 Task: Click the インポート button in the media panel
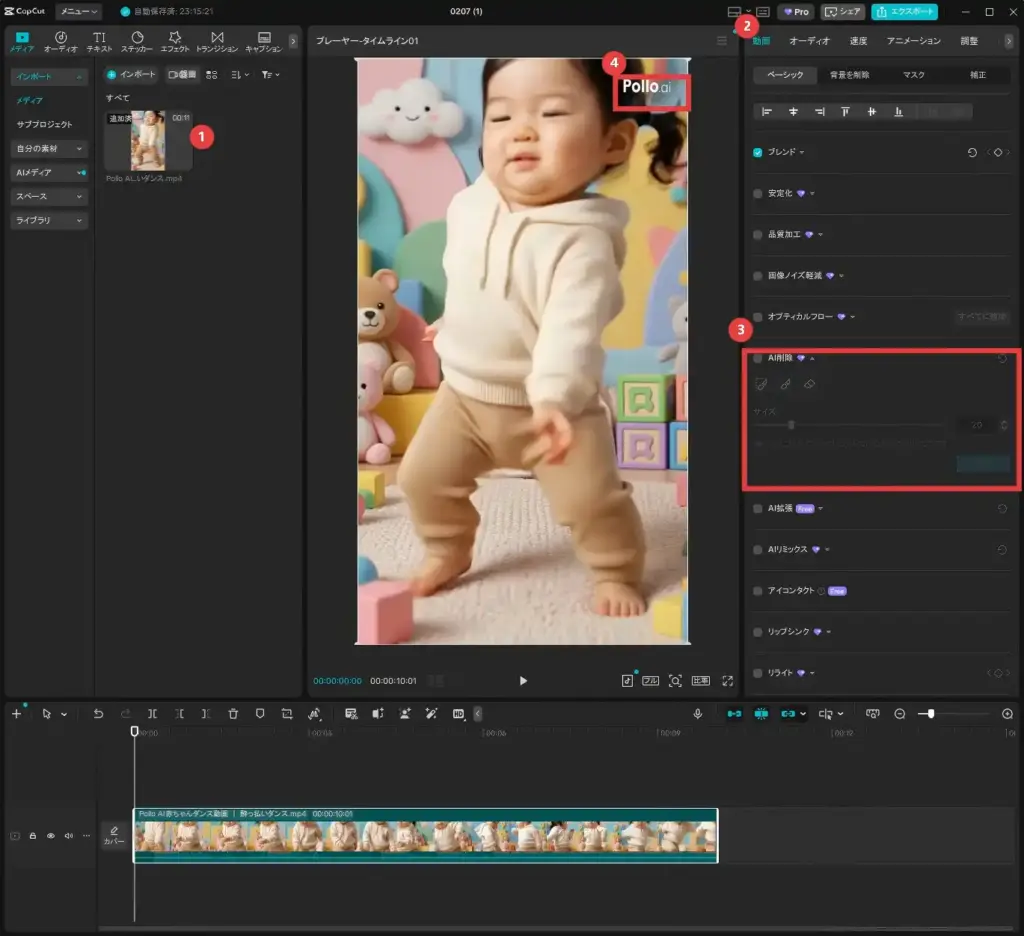[x=131, y=74]
